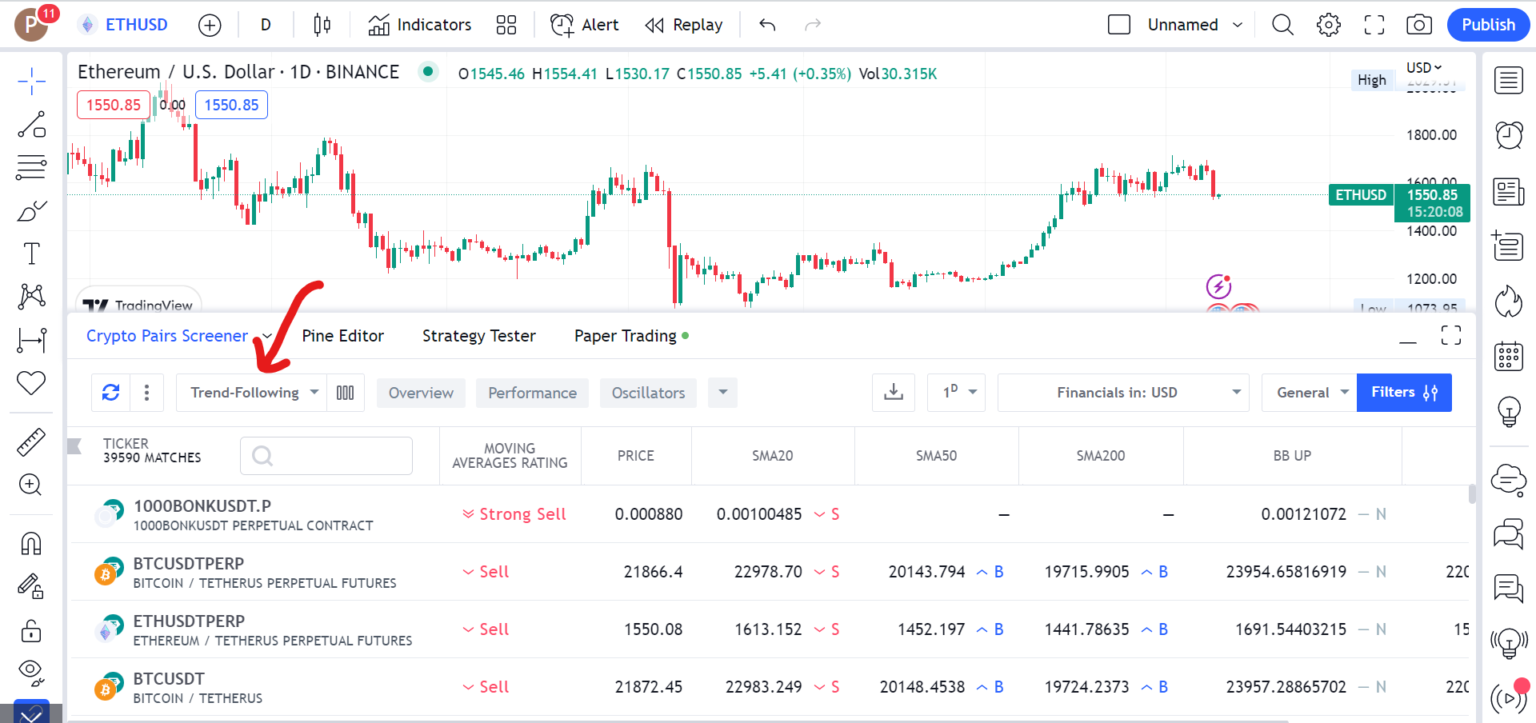
Task: Open the Hotlists flame icon panel
Action: pyautogui.click(x=1509, y=300)
